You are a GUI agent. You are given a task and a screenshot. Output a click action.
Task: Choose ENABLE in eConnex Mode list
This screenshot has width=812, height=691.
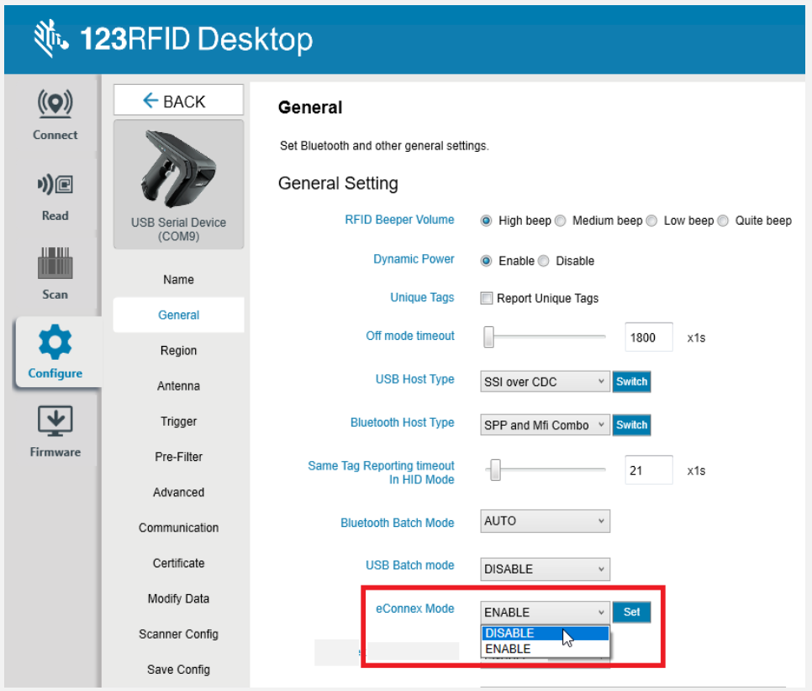click(544, 649)
